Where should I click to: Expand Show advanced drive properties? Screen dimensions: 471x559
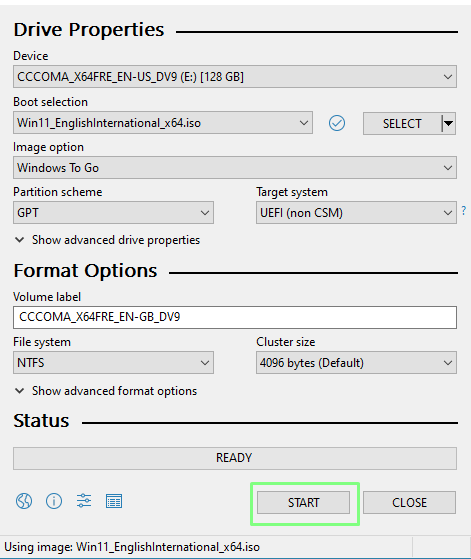click(107, 240)
